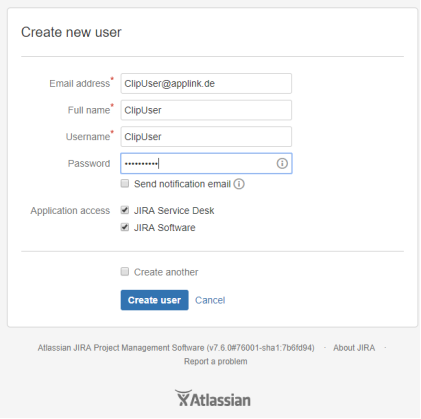Click the Create another label text

tap(166, 272)
